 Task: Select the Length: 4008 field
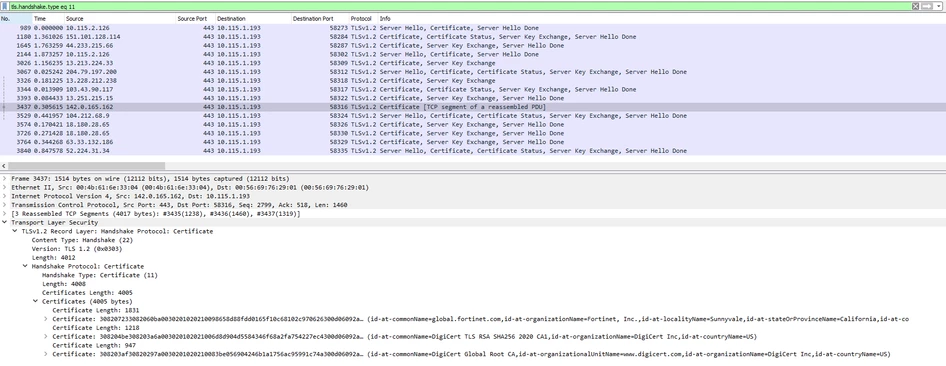pyautogui.click(x=64, y=283)
